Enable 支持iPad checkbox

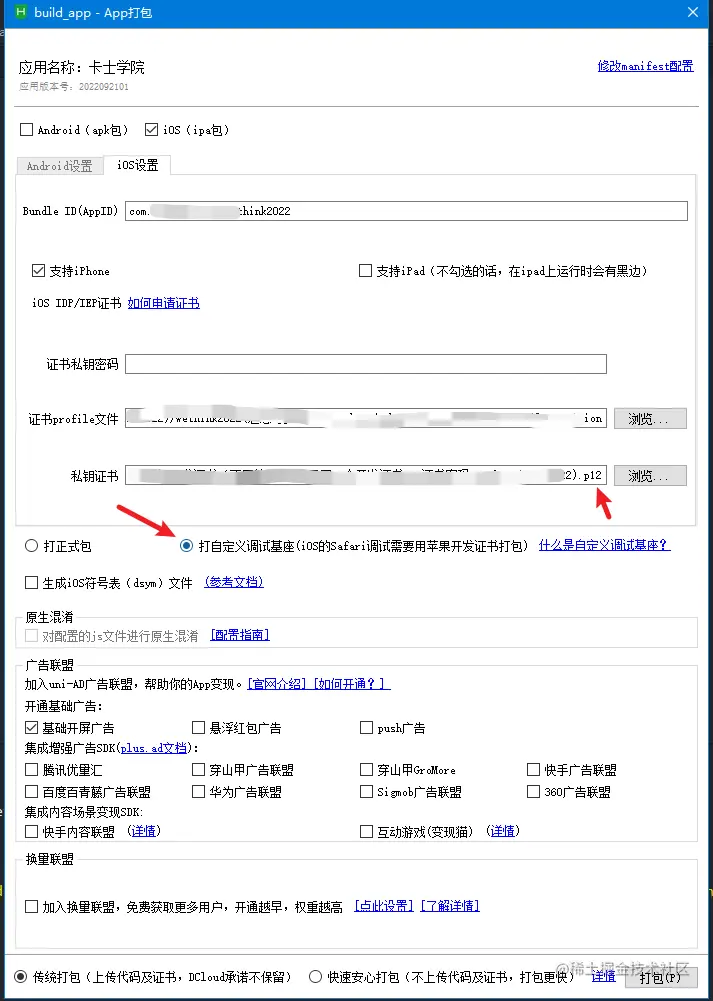pyautogui.click(x=365, y=271)
